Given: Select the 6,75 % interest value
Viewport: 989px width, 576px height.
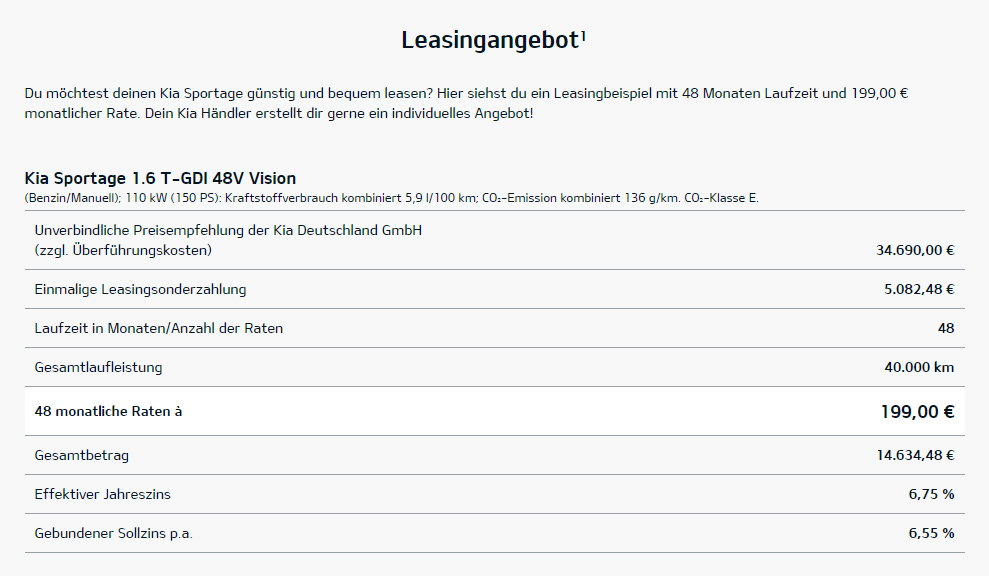Looking at the screenshot, I should [932, 495].
